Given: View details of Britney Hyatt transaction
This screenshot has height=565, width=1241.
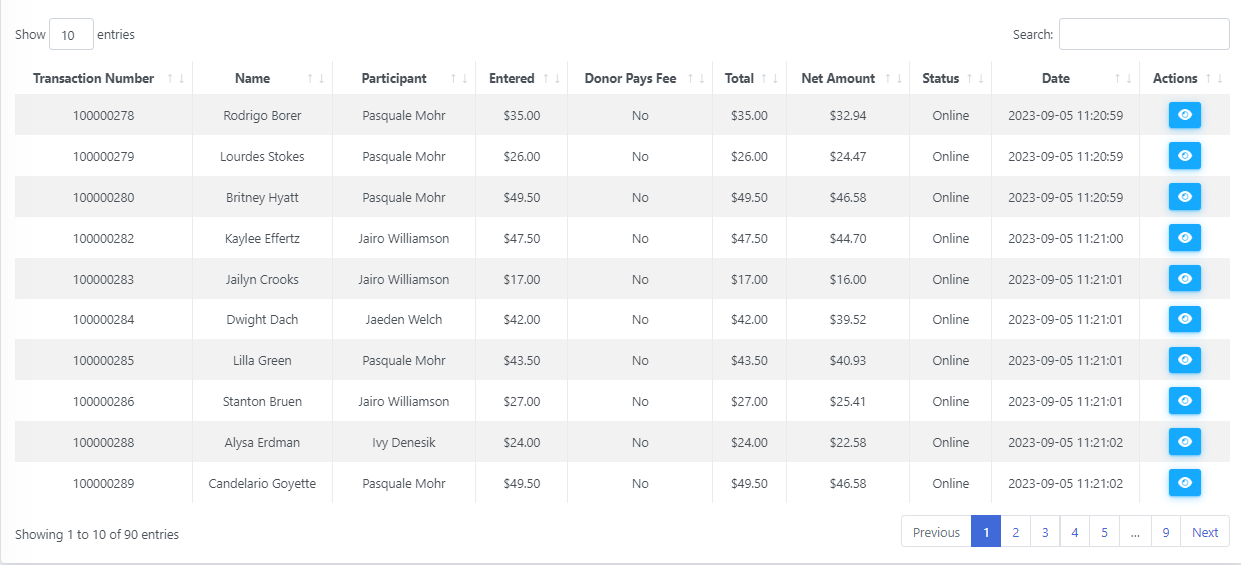Looking at the screenshot, I should (1185, 197).
